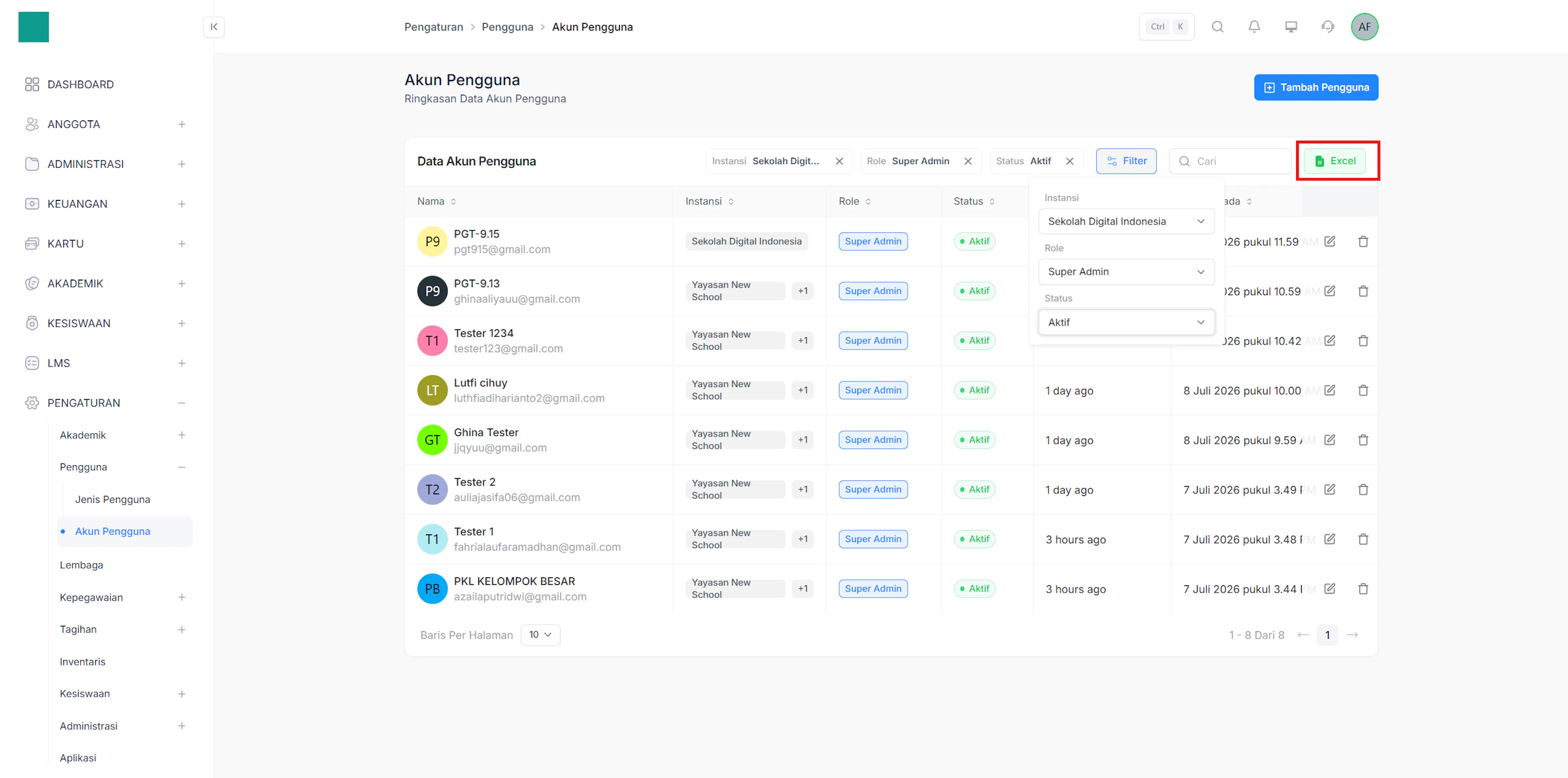Change rows per page dropdown

540,634
